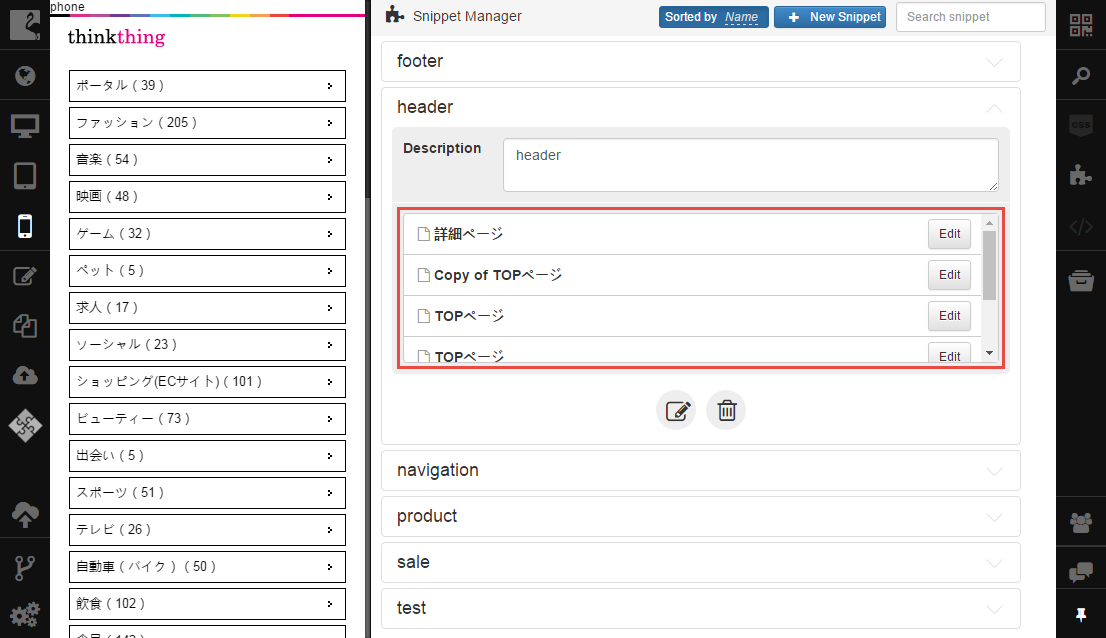1106x638 pixels.
Task: Open the ショッピング(ECサイト) ( 101 ) category
Action: coord(207,382)
